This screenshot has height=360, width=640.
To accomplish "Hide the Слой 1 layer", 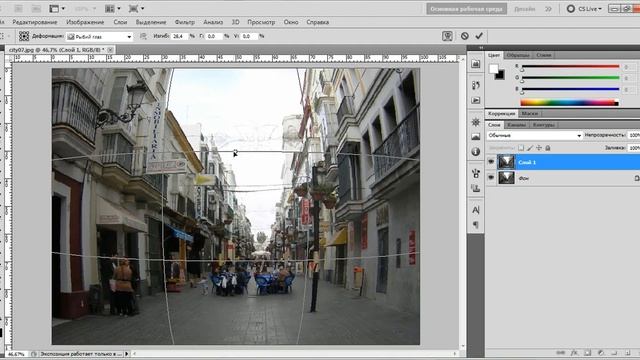I will [491, 162].
